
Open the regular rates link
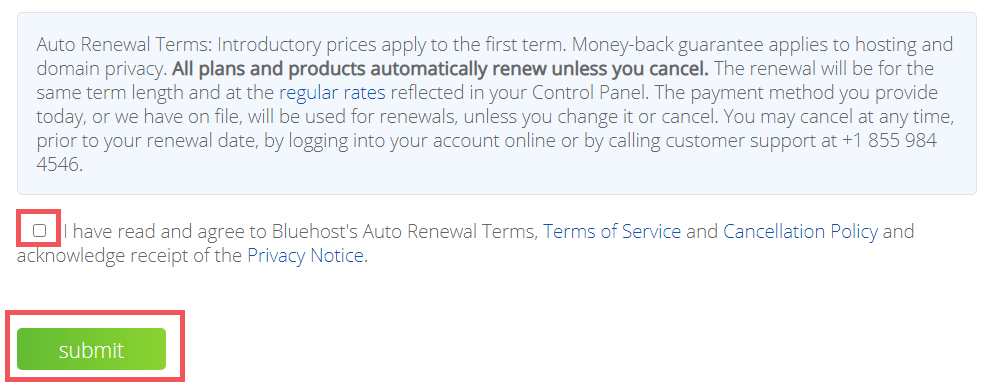[332, 93]
